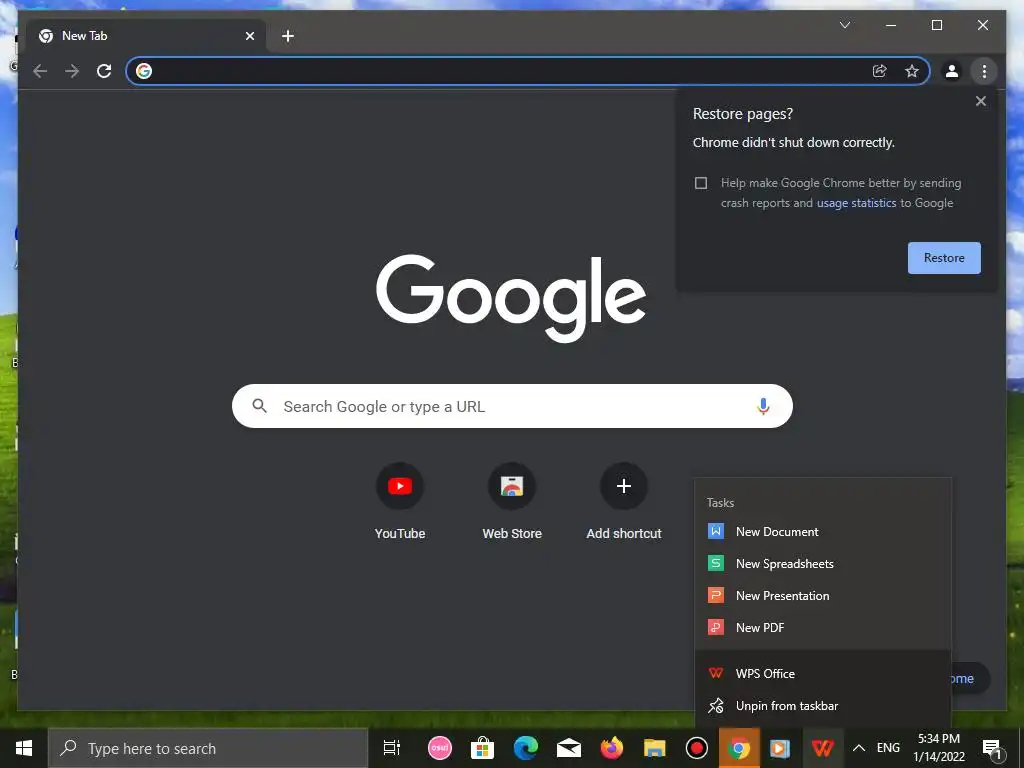Screen dimensions: 1024x768
Task: Open the Windows Start menu
Action: click(x=24, y=748)
